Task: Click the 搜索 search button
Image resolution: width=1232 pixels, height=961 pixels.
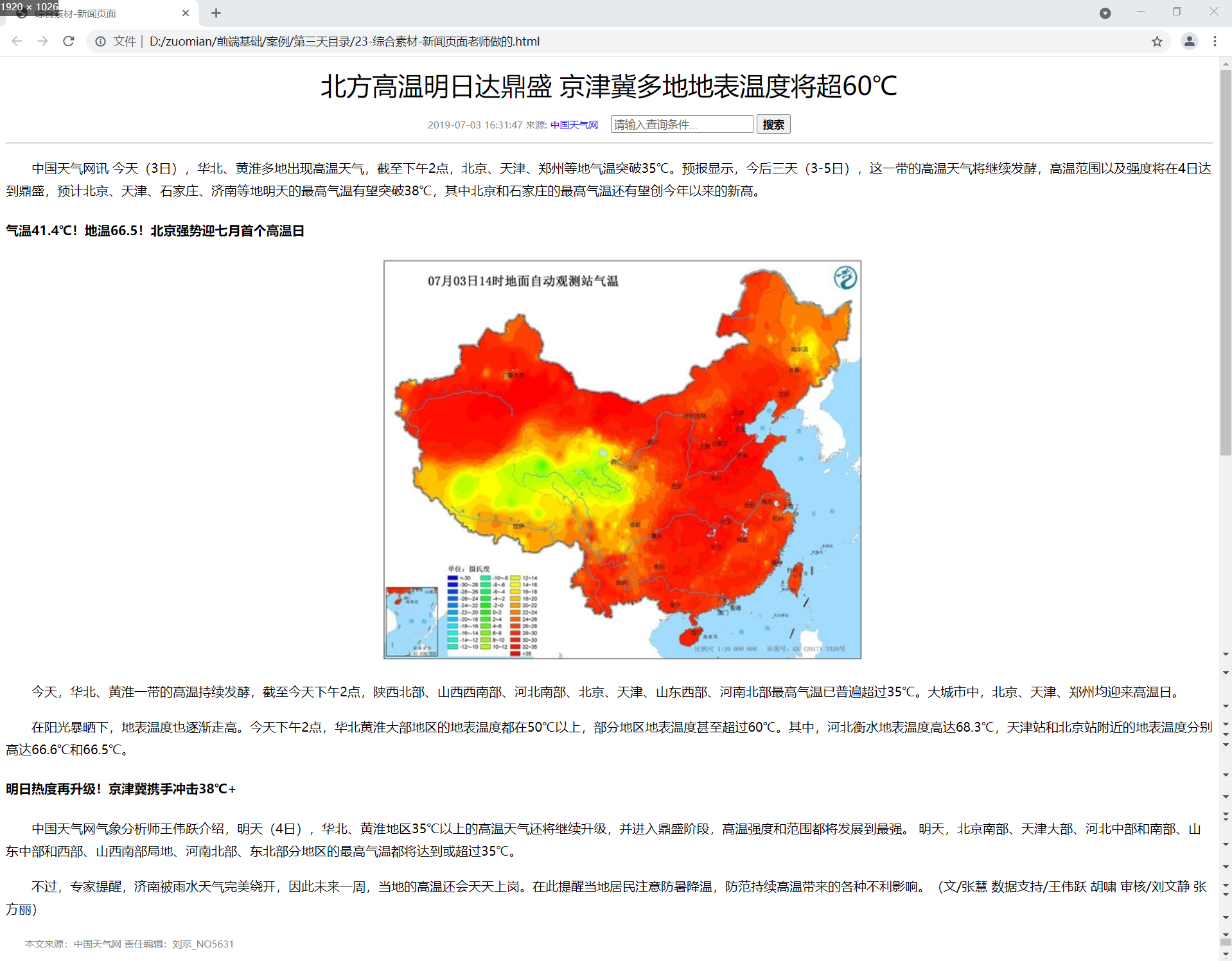Action: [773, 124]
